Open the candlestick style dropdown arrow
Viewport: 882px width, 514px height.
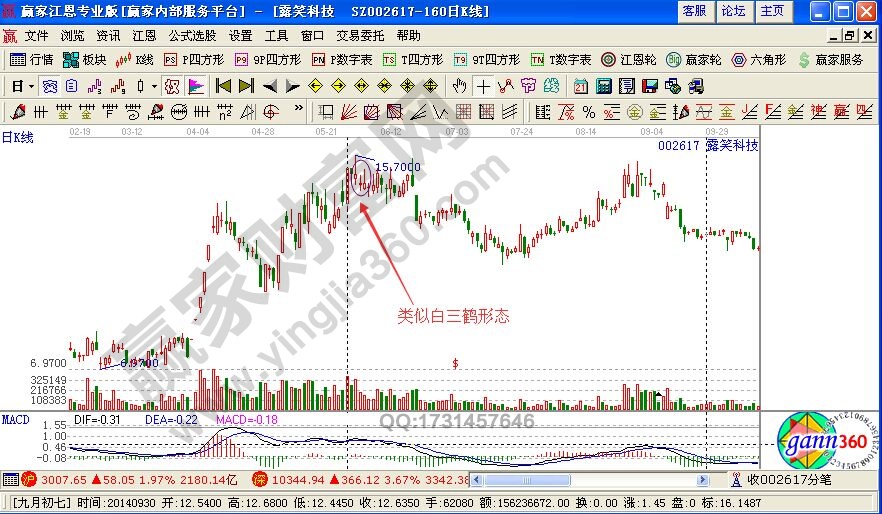coord(153,85)
